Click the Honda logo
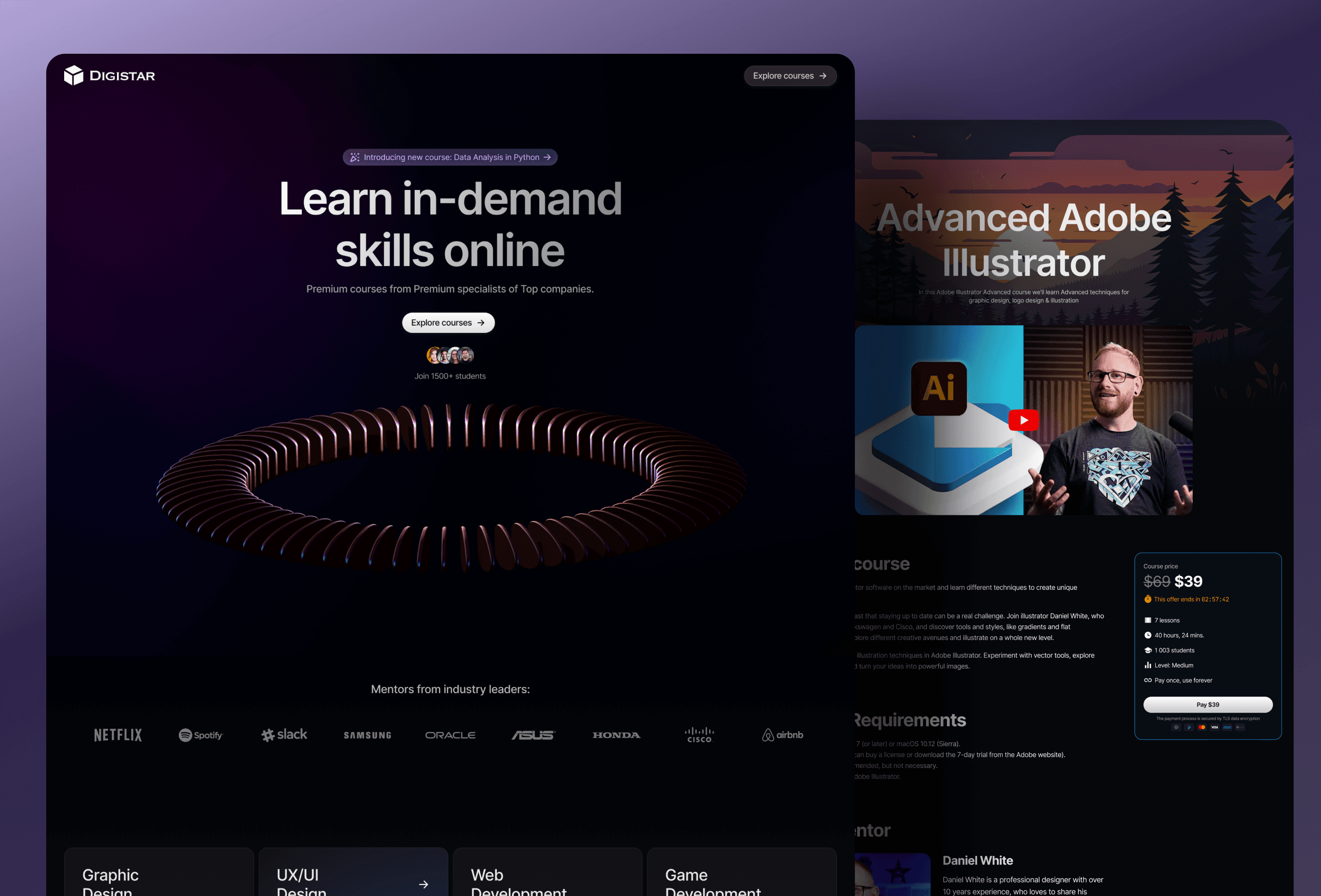1321x896 pixels. (616, 735)
